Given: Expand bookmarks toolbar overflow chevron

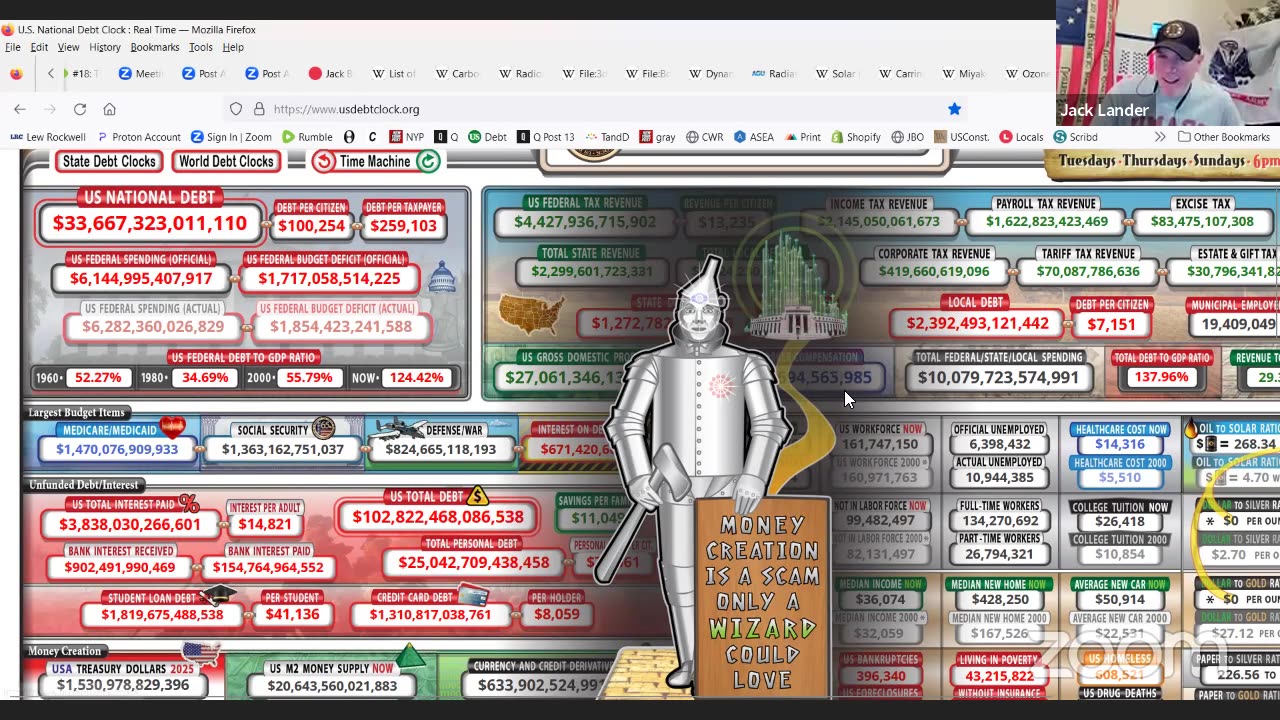Looking at the screenshot, I should click(1160, 137).
